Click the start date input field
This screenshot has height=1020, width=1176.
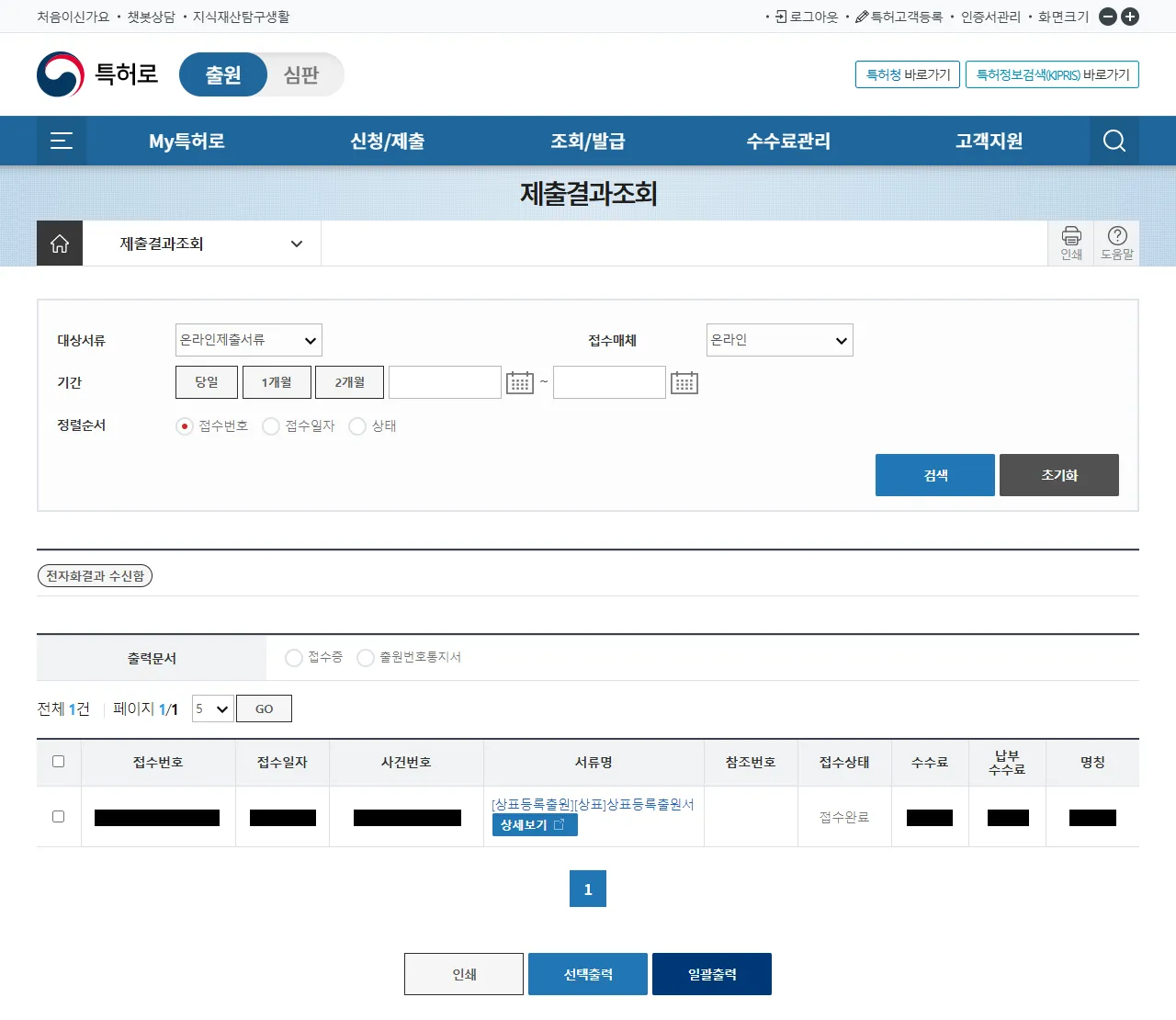[445, 382]
